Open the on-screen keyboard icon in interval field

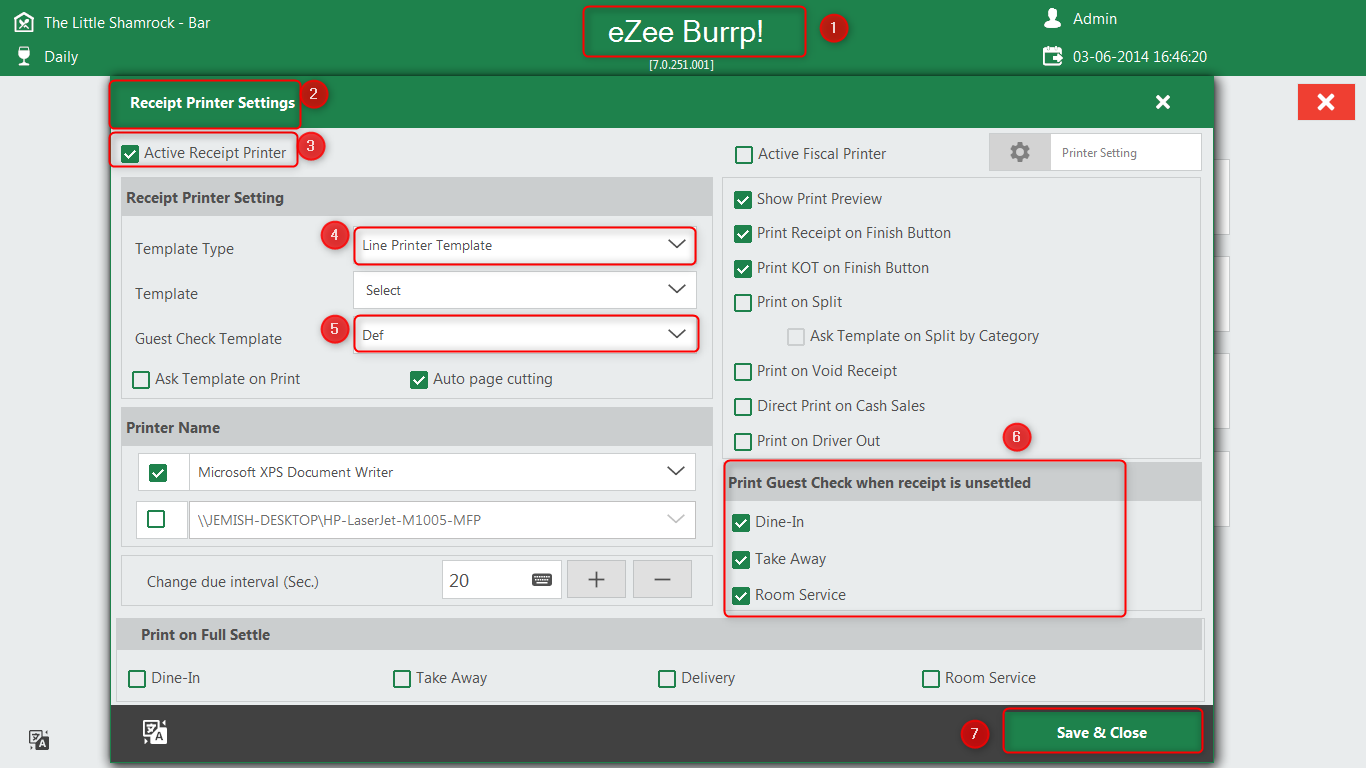[x=542, y=579]
